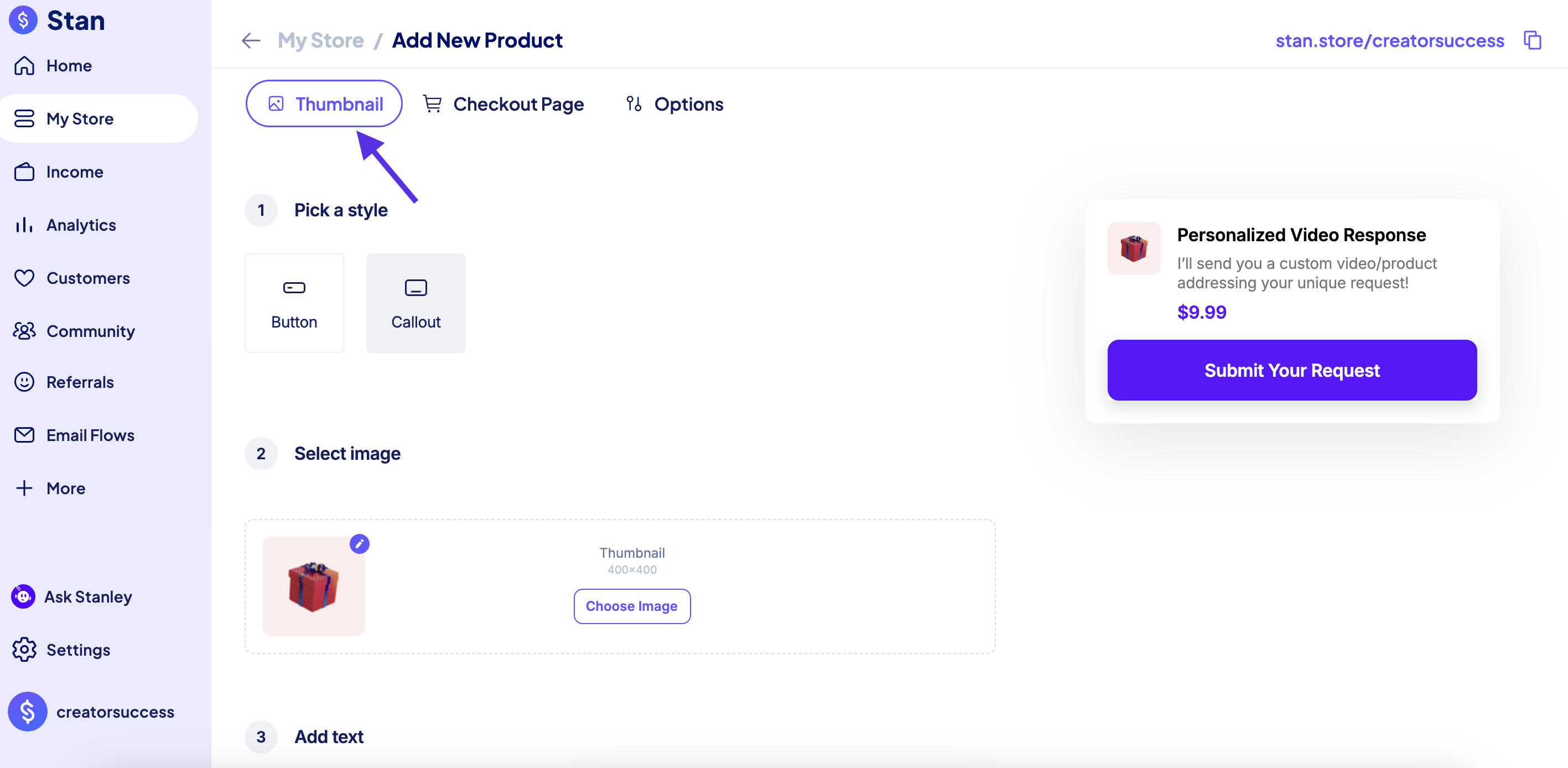The height and width of the screenshot is (768, 1568).
Task: Click the gift box thumbnail image
Action: [x=314, y=587]
